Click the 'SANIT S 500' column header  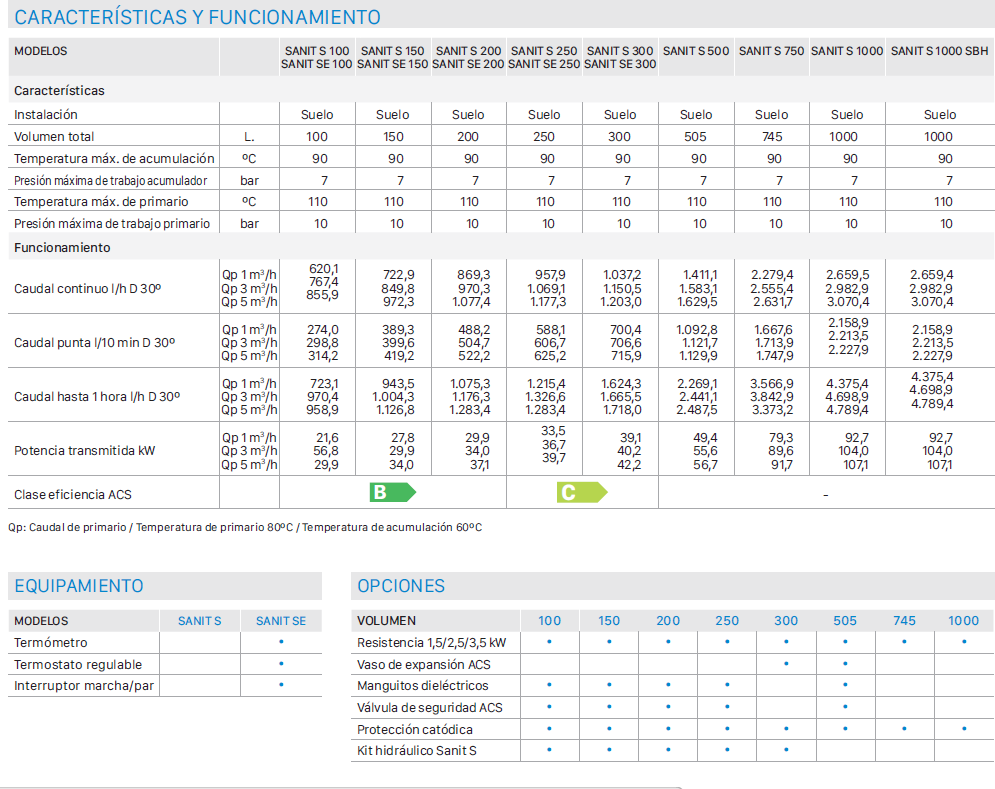696,51
